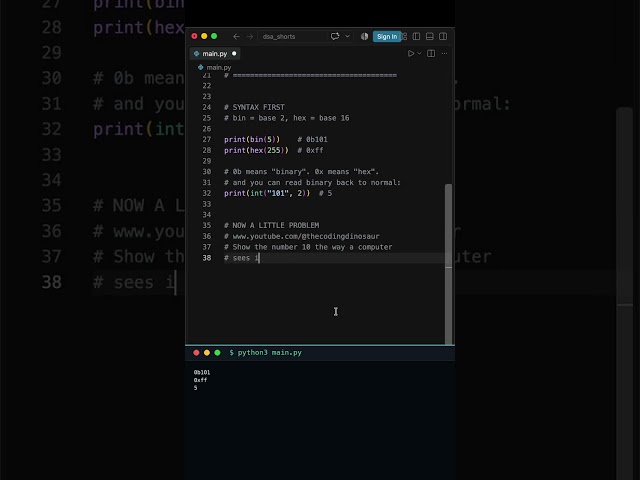Split the editor right

coord(431,53)
